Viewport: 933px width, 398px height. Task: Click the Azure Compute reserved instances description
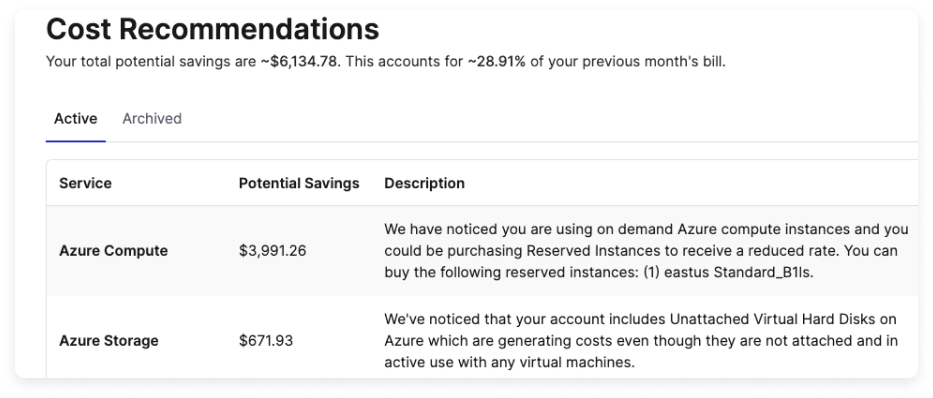pos(646,251)
